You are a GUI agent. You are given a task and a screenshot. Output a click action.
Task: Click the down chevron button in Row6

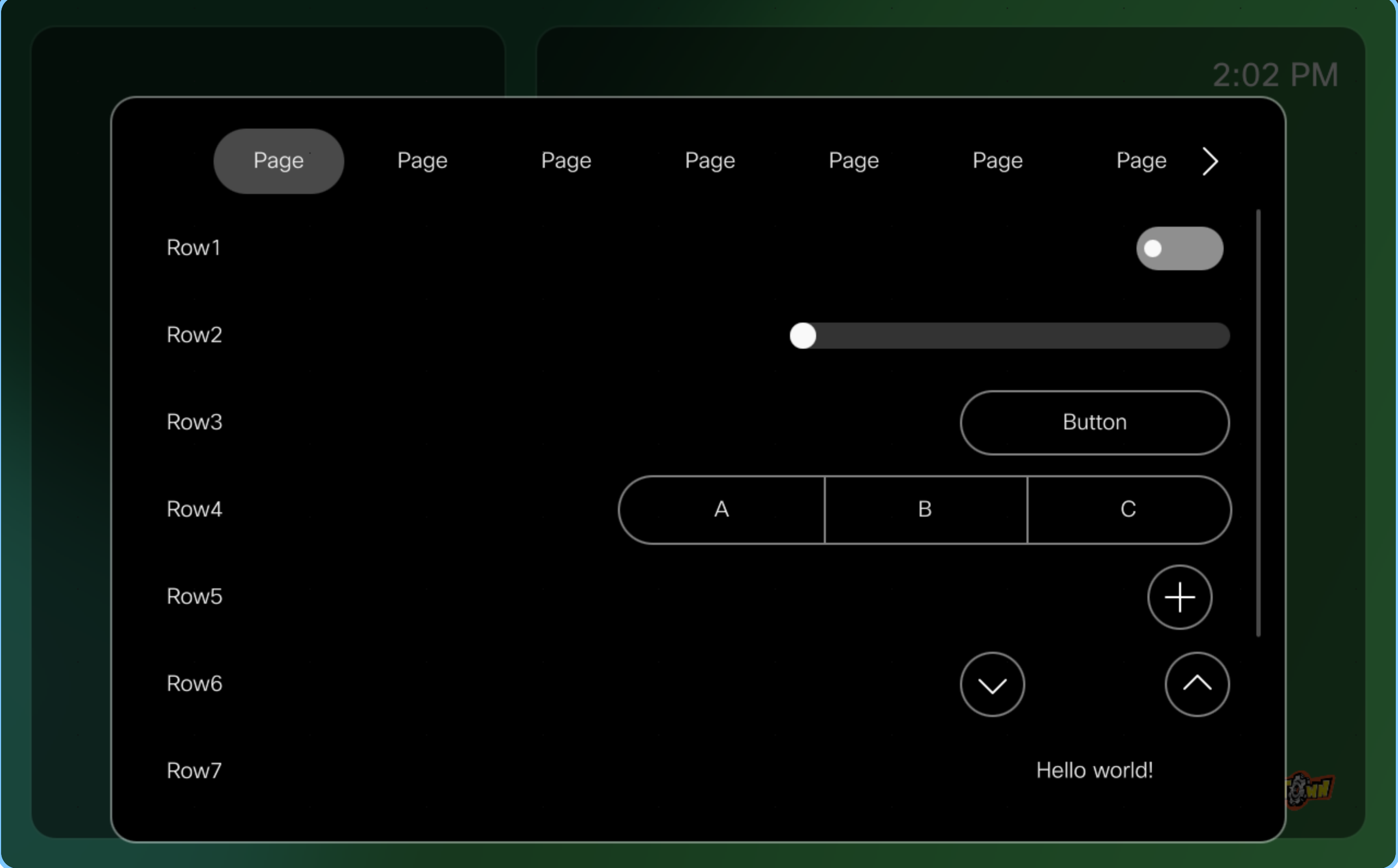[x=992, y=684]
